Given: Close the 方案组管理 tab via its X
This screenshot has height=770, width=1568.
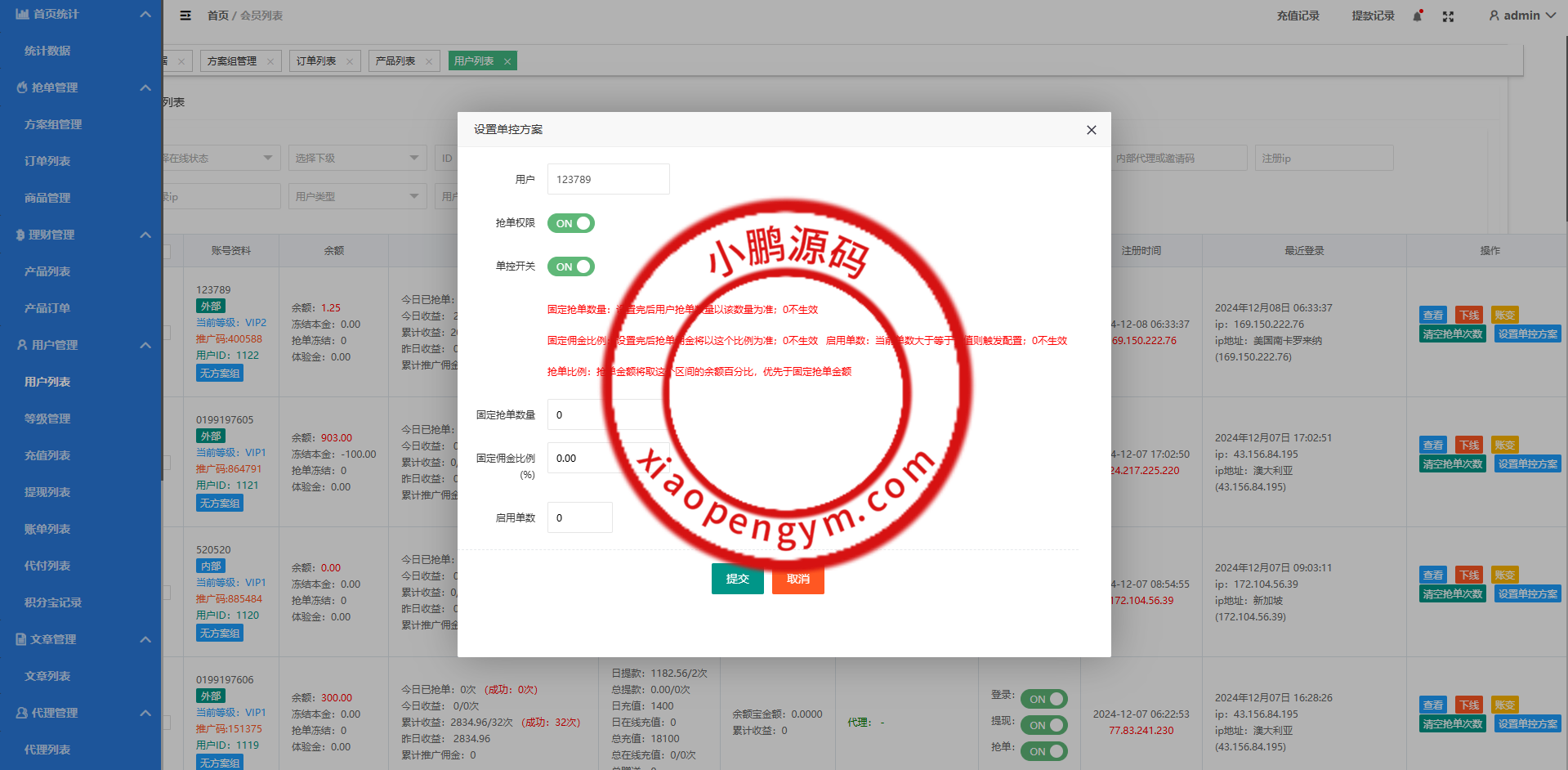Looking at the screenshot, I should [270, 61].
